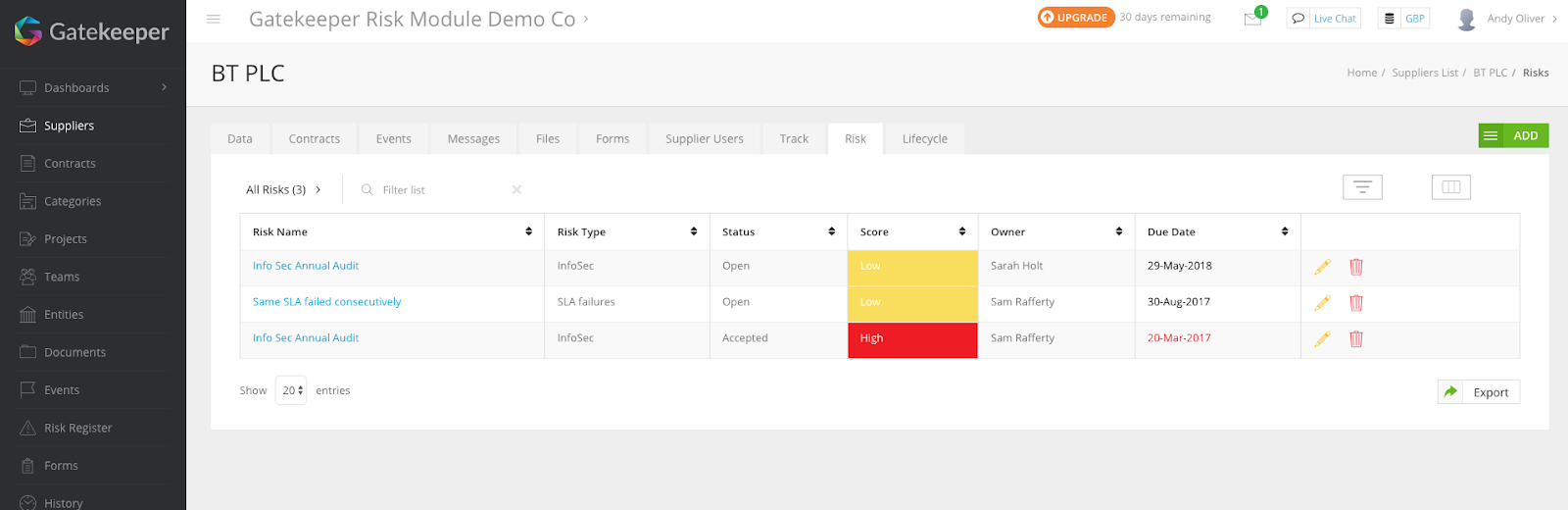
Task: Switch to the Messages tab
Action: (x=473, y=138)
